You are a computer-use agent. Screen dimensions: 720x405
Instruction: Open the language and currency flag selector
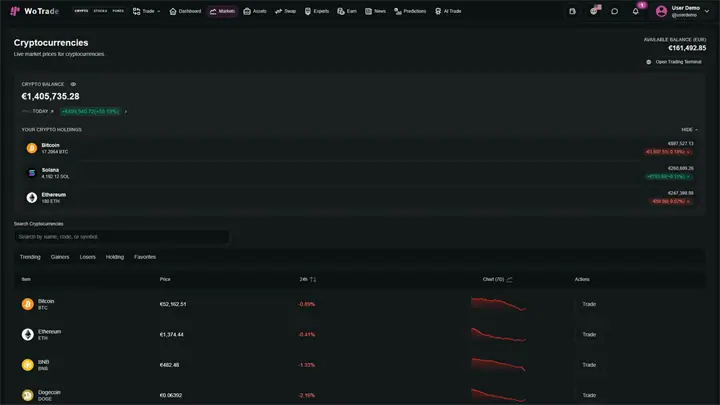coord(594,11)
